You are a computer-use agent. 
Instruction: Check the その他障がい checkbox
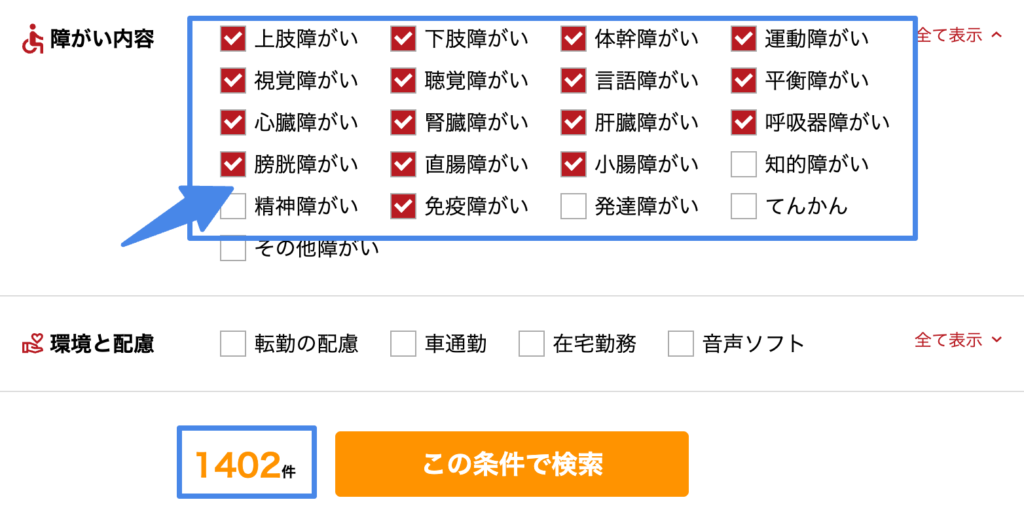point(233,249)
